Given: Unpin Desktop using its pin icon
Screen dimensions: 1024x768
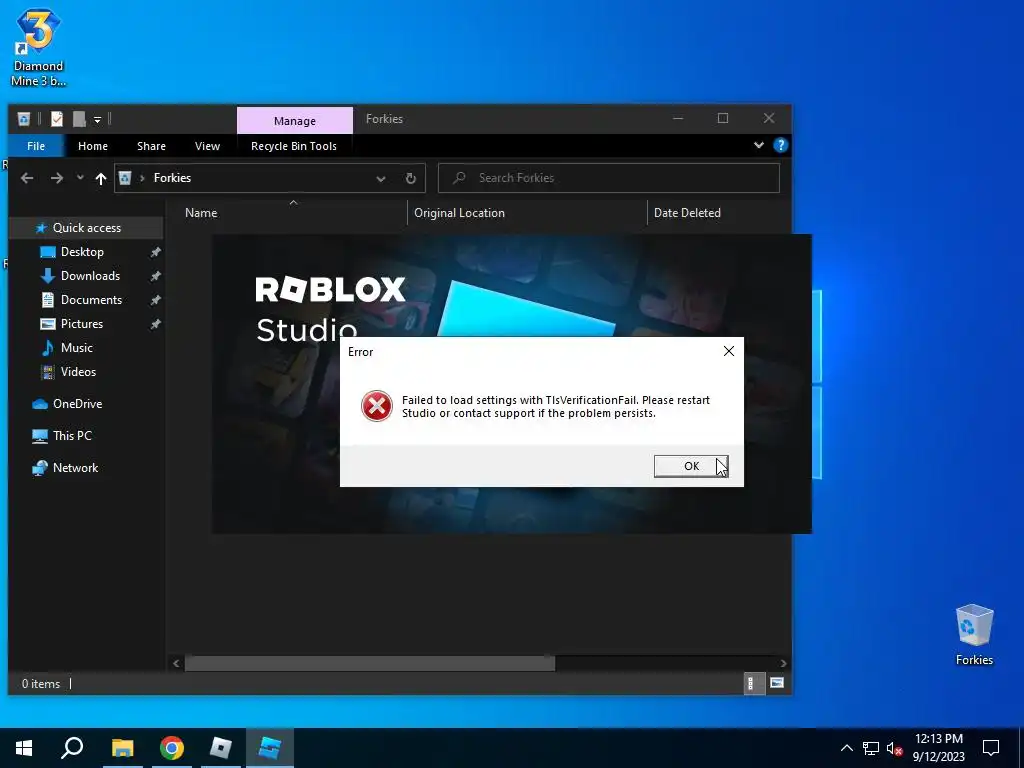Looking at the screenshot, I should point(155,252).
